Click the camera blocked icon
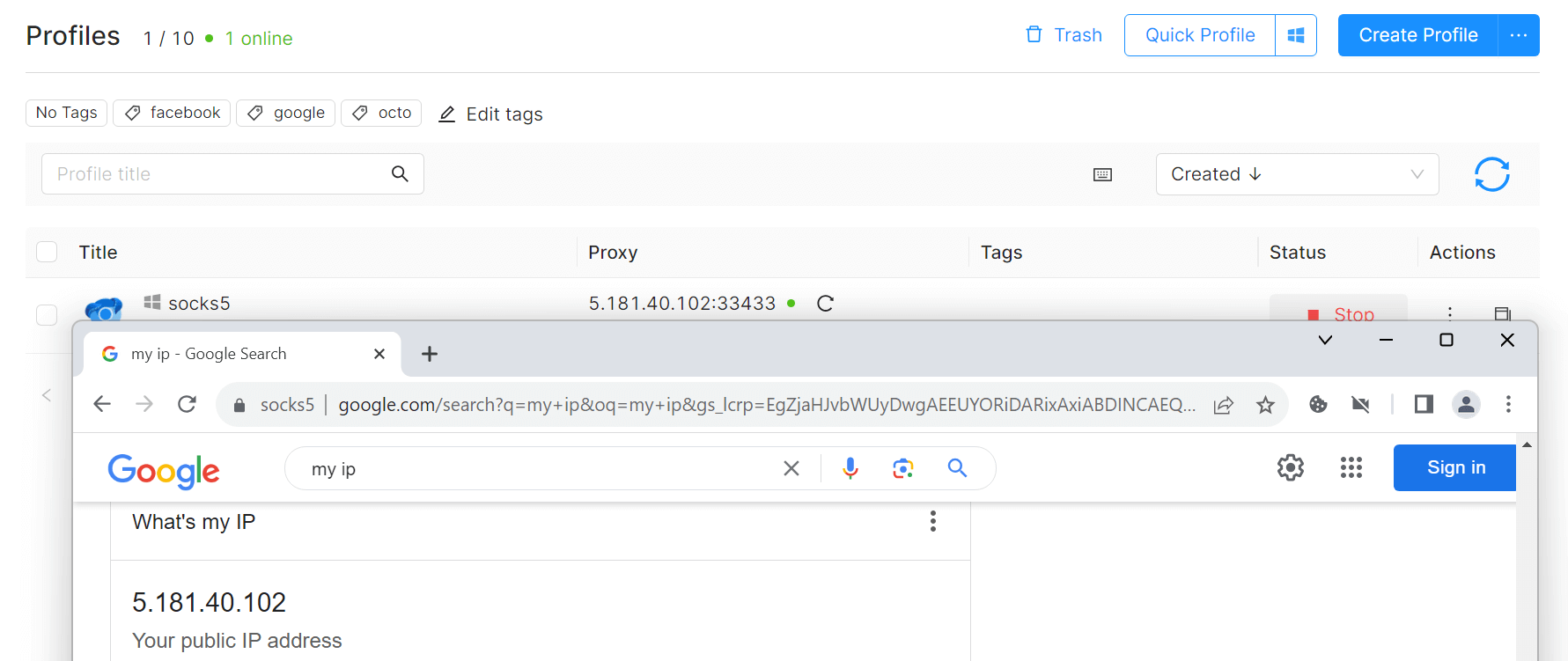The height and width of the screenshot is (661, 1568). tap(1360, 404)
